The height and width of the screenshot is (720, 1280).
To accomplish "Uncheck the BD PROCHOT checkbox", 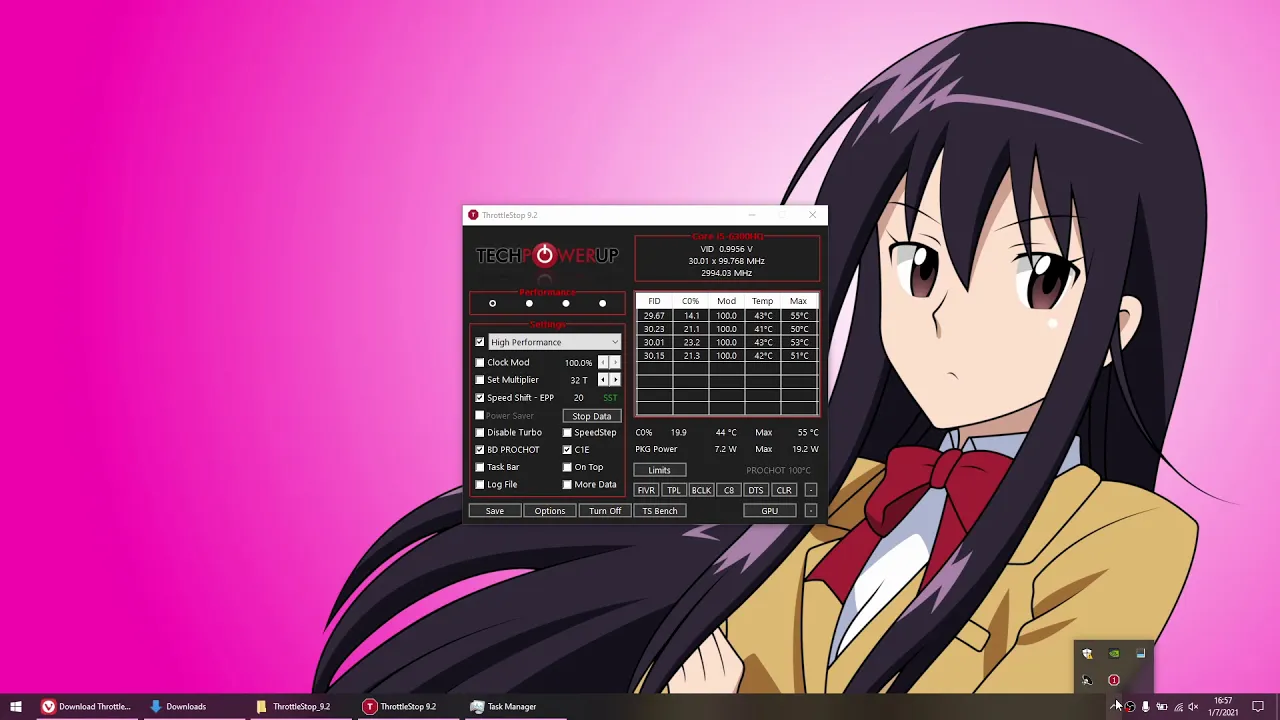I will (480, 450).
